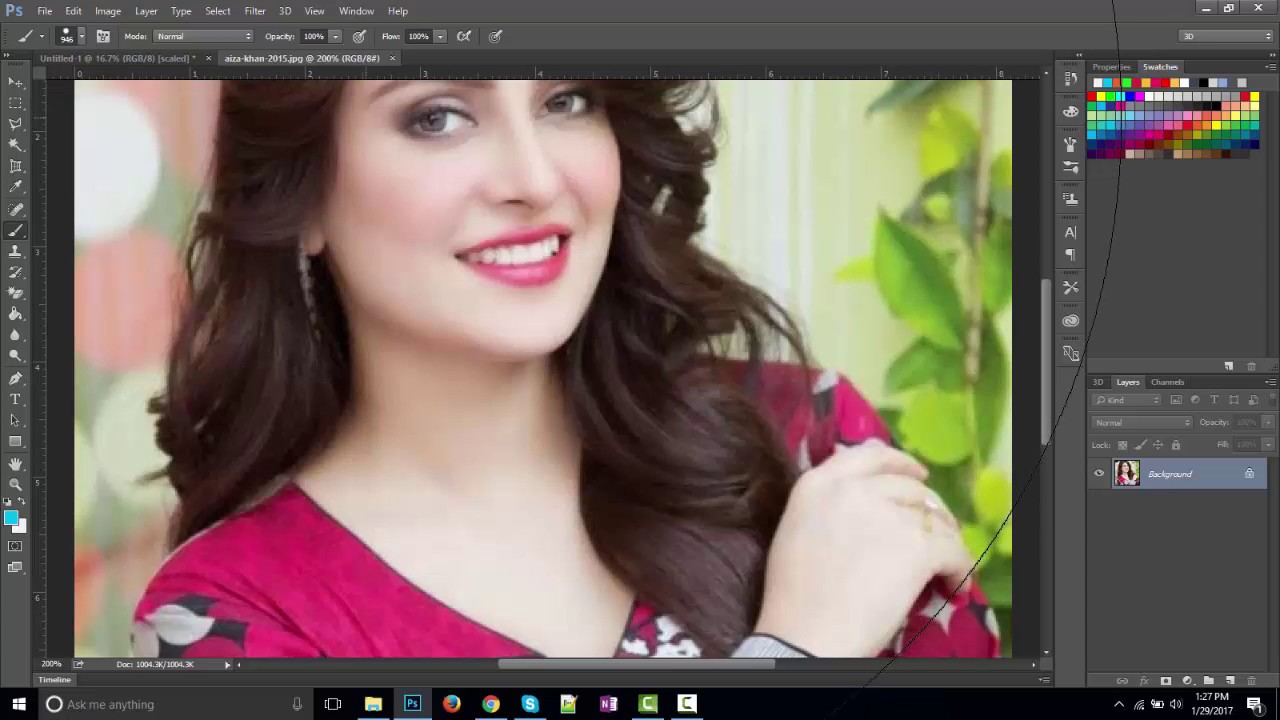Open layer blend mode Normal dropdown

[1142, 422]
